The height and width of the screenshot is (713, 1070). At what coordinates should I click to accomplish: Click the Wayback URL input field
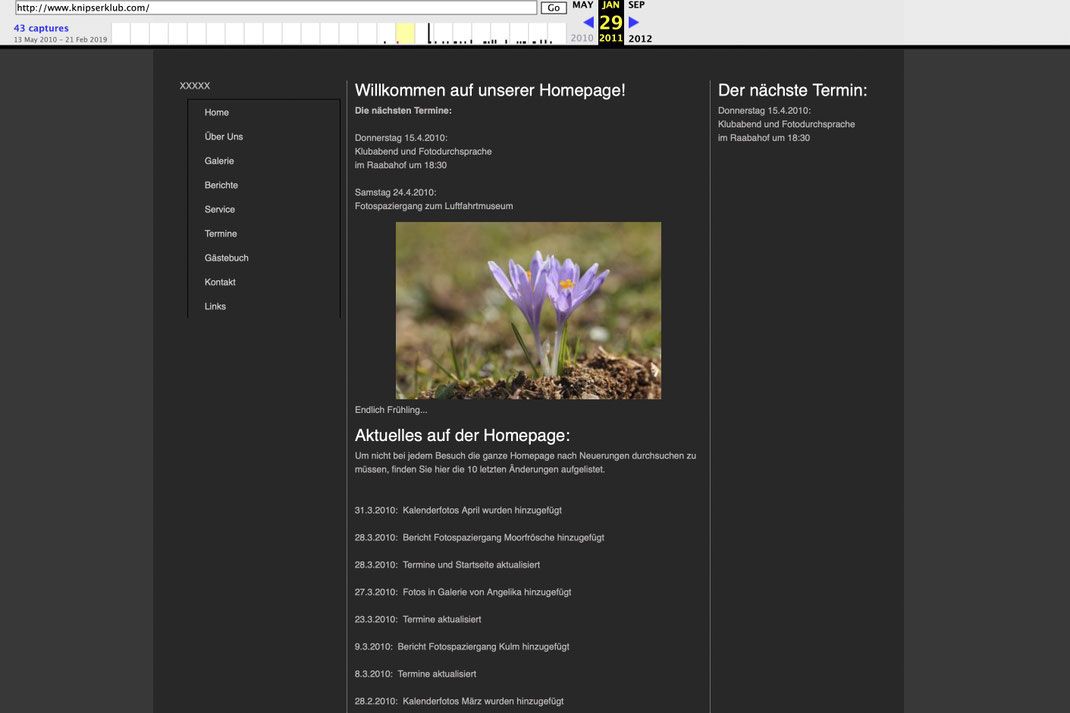click(276, 8)
